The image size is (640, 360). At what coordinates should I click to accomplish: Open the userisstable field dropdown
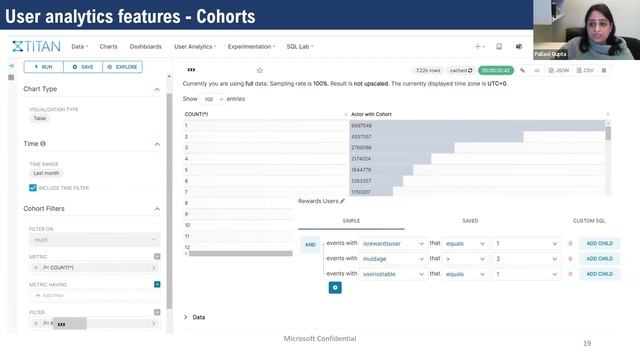click(393, 274)
